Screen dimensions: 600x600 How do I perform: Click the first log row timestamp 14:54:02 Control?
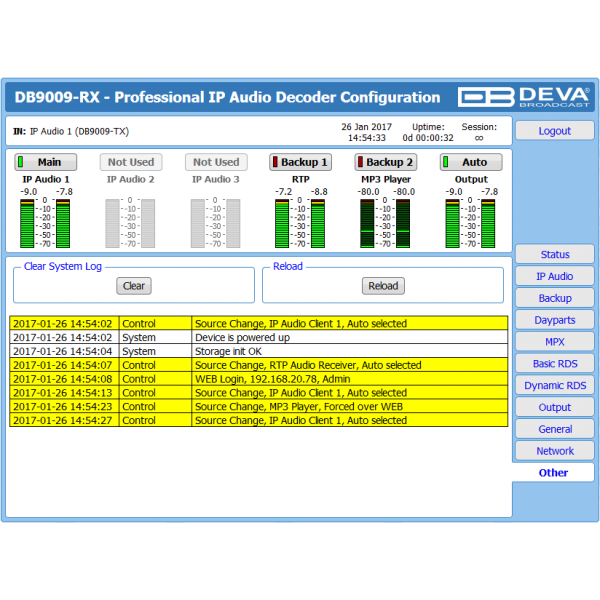(x=63, y=324)
